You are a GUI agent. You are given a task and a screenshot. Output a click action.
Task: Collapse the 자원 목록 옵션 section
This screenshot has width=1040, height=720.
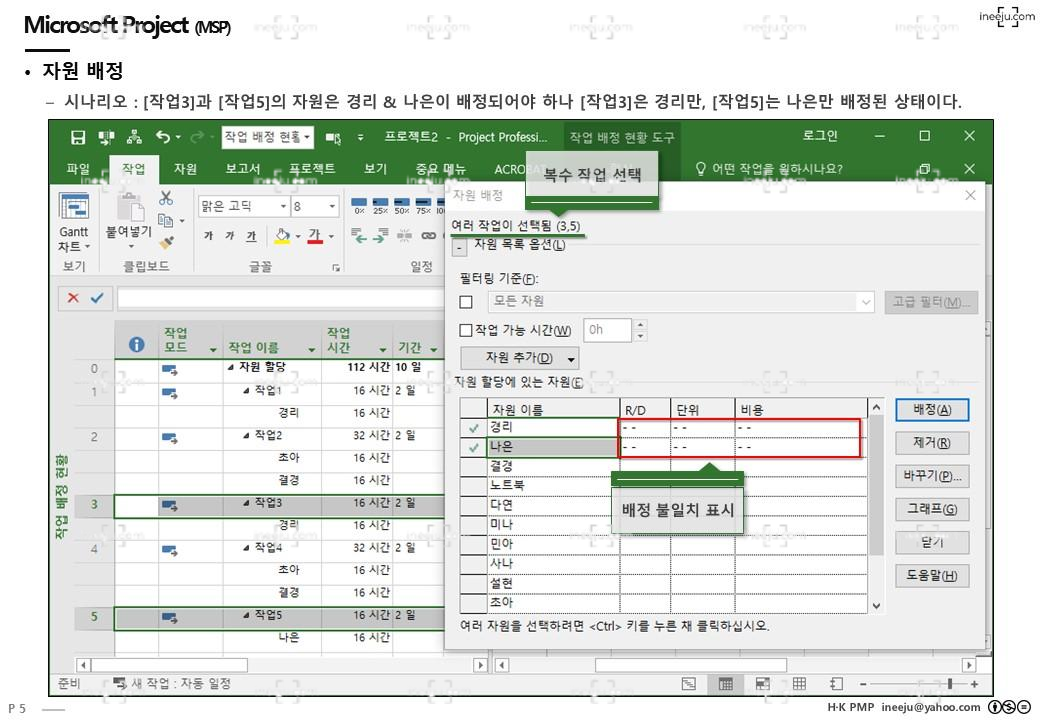[459, 247]
